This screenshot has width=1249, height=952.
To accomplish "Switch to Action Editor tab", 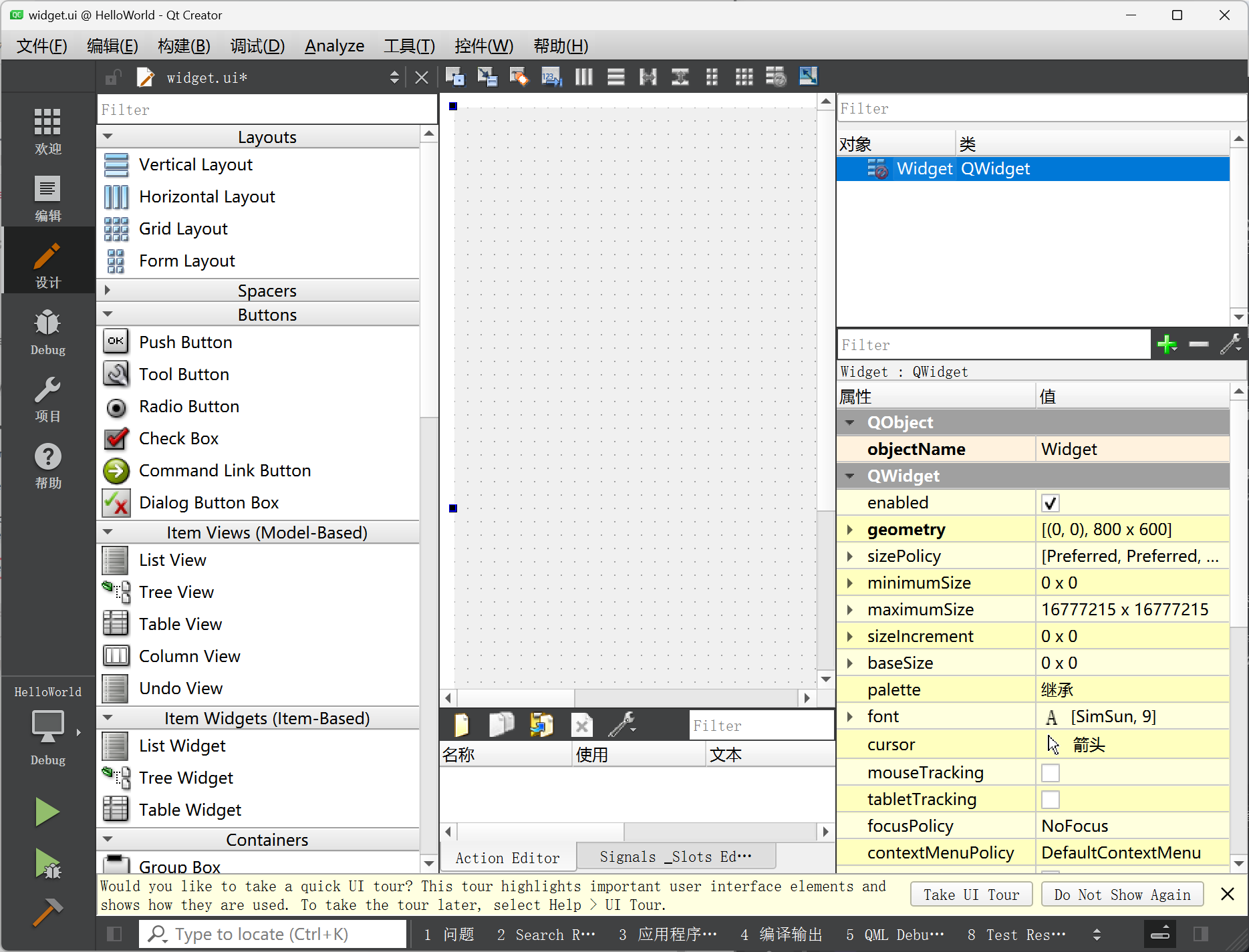I will 507,858.
